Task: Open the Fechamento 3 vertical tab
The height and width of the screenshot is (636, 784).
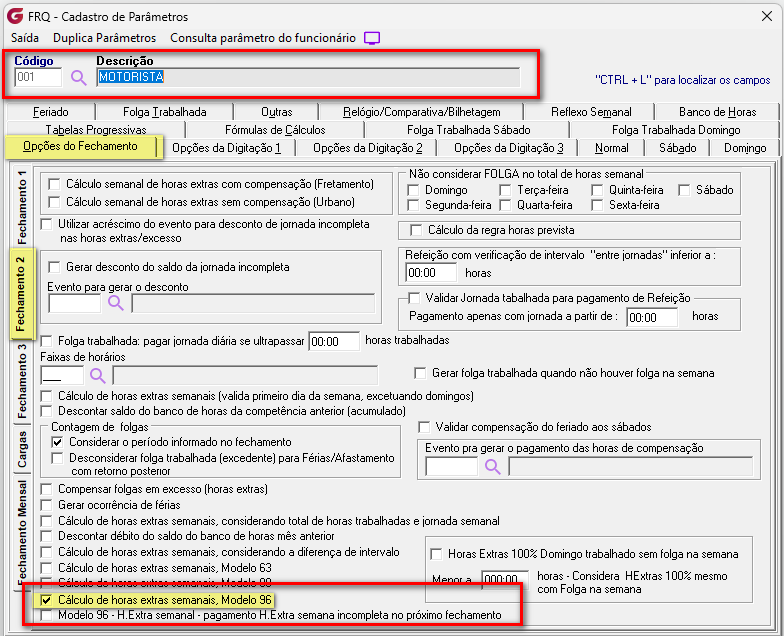Action: [22, 380]
